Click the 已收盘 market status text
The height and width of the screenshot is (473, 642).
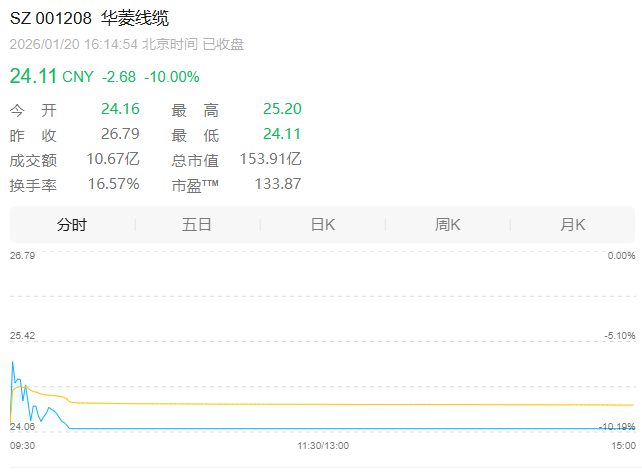pos(224,44)
